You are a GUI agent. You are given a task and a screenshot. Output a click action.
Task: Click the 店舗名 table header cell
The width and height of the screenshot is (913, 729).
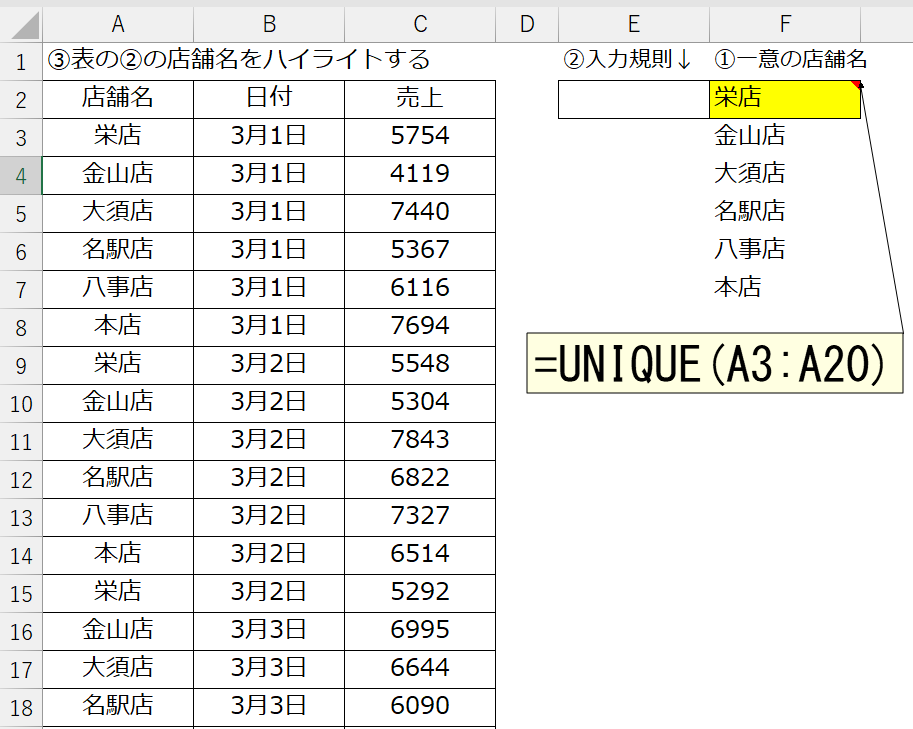118,100
